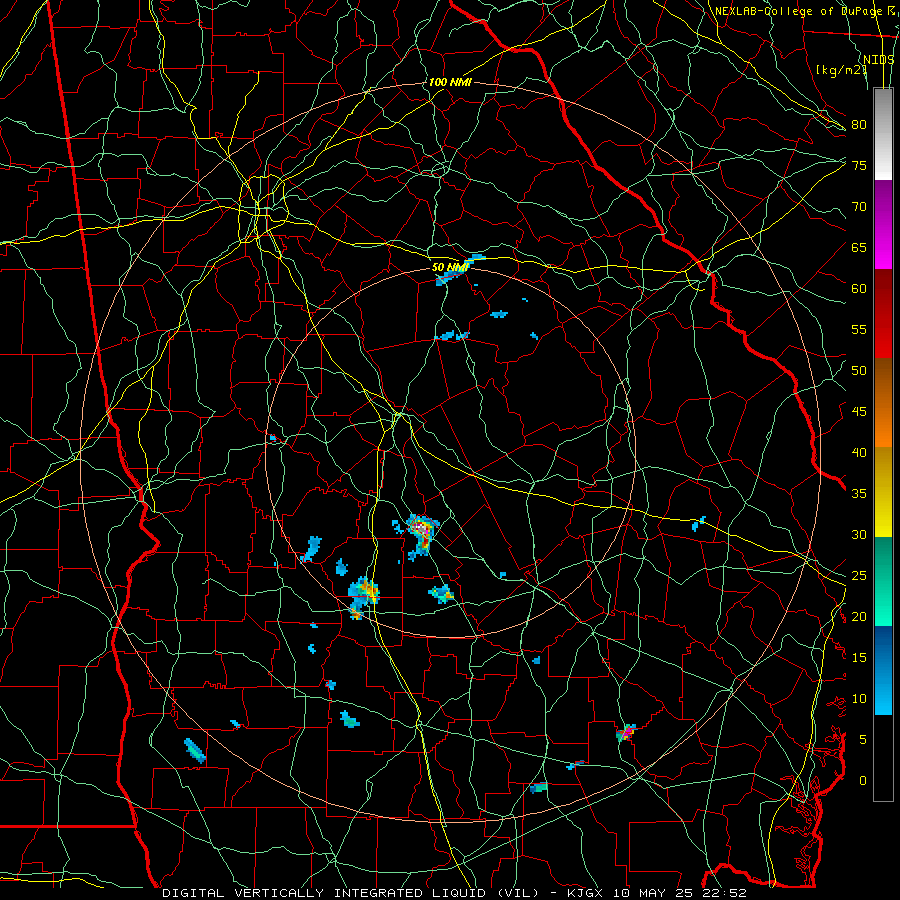This screenshot has width=900, height=900.
Task: Click the 5 value on the color scale
Action: click(x=863, y=739)
